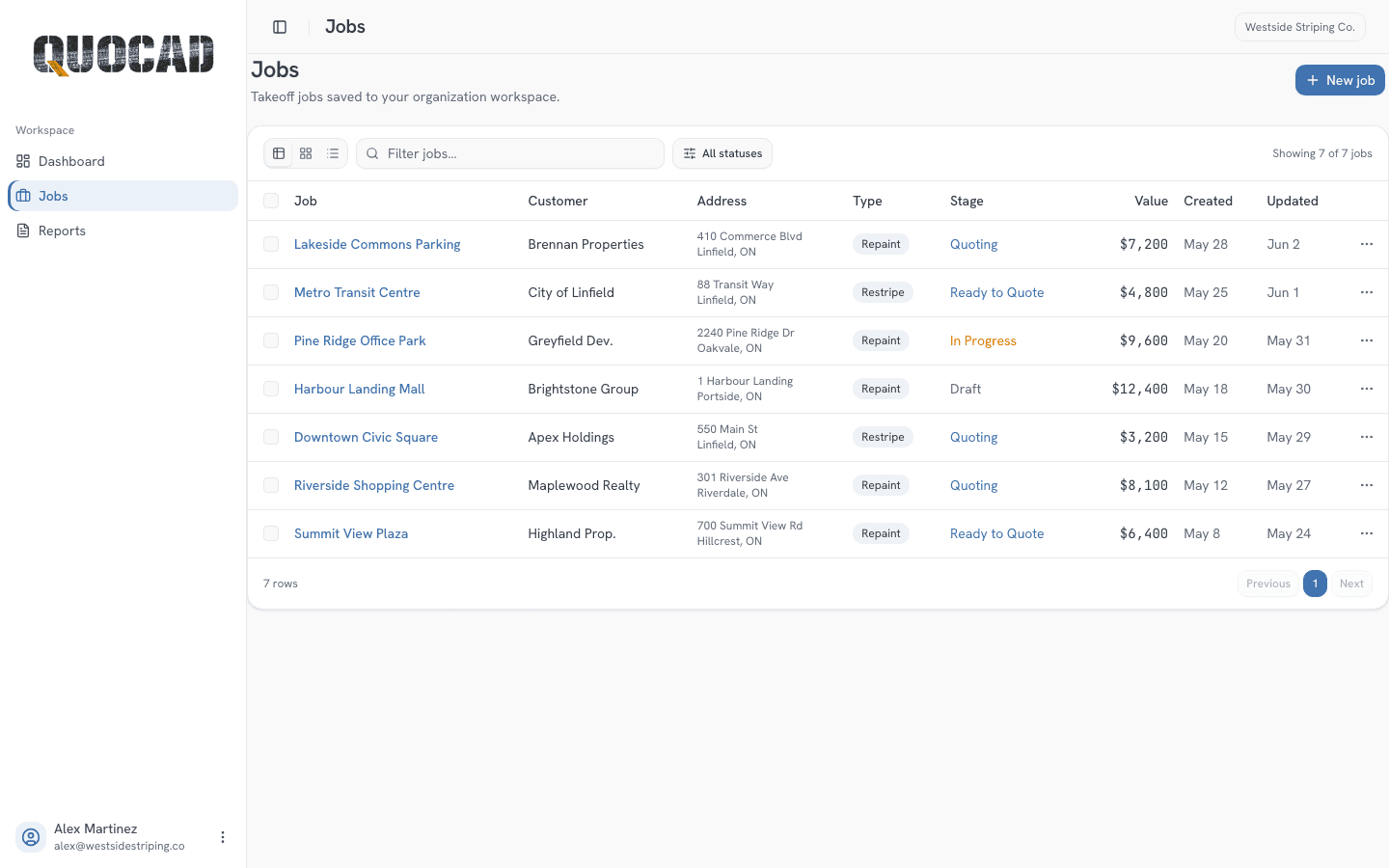1389x868 pixels.
Task: Click Brennan Properties customer cell
Action: (x=586, y=244)
